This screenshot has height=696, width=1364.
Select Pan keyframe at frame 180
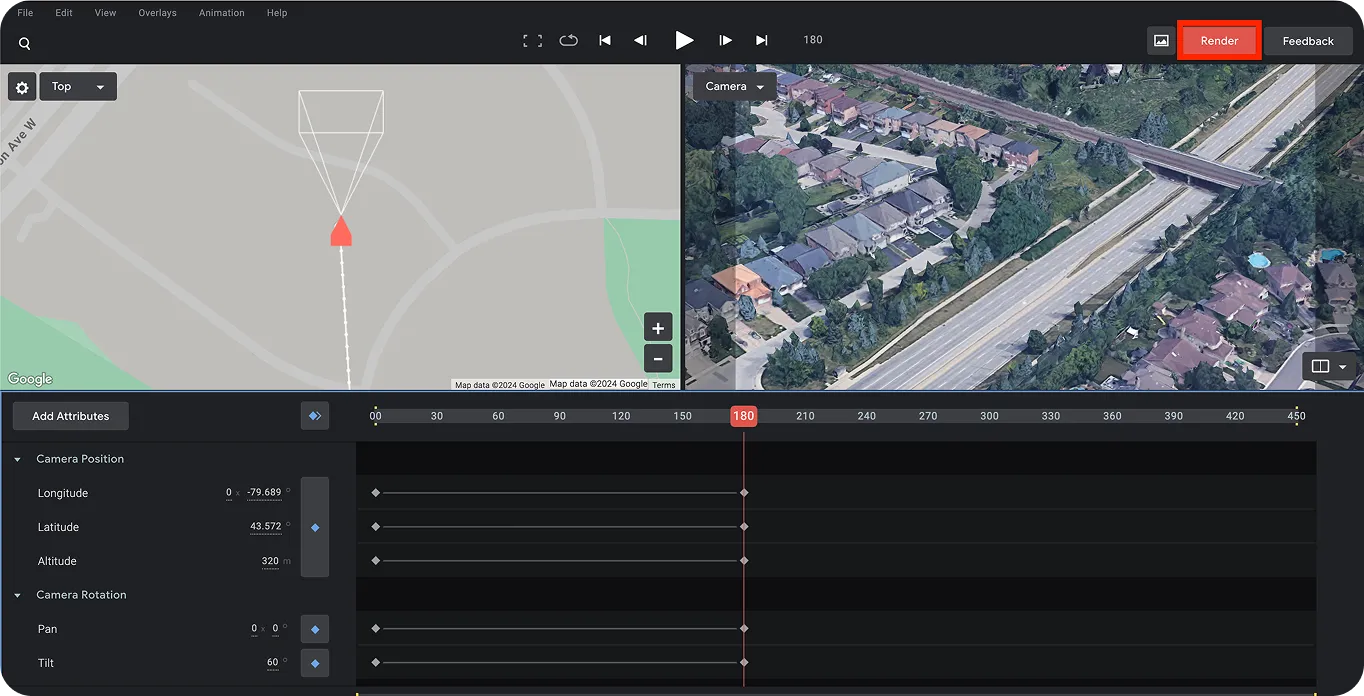click(744, 629)
